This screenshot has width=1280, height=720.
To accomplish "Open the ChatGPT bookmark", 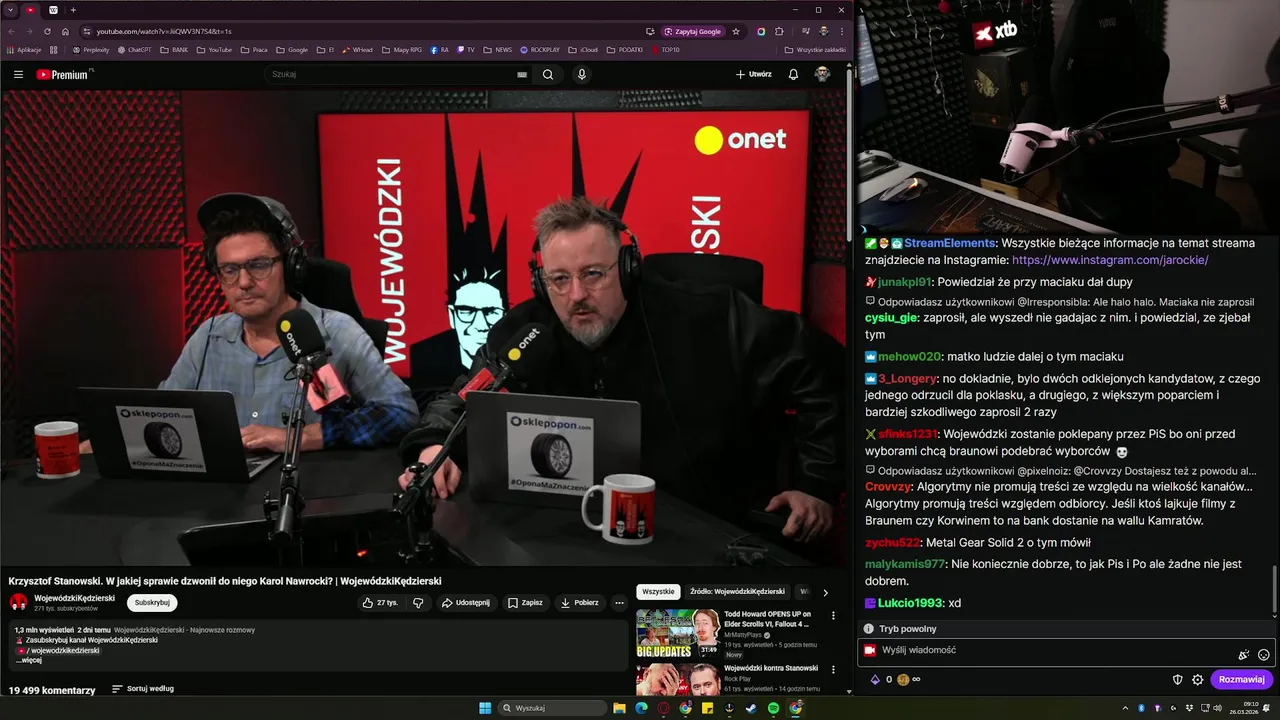I will pos(135,49).
